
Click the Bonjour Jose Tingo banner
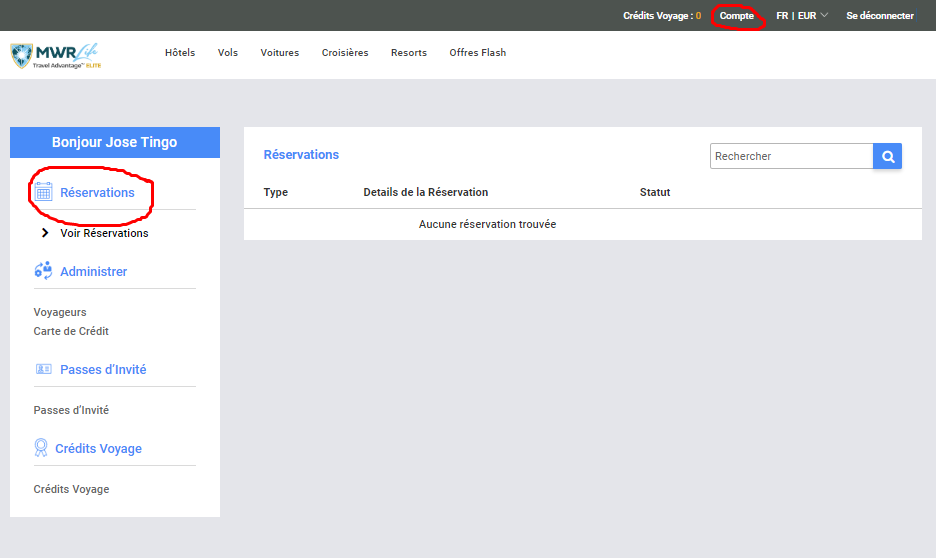pos(115,142)
